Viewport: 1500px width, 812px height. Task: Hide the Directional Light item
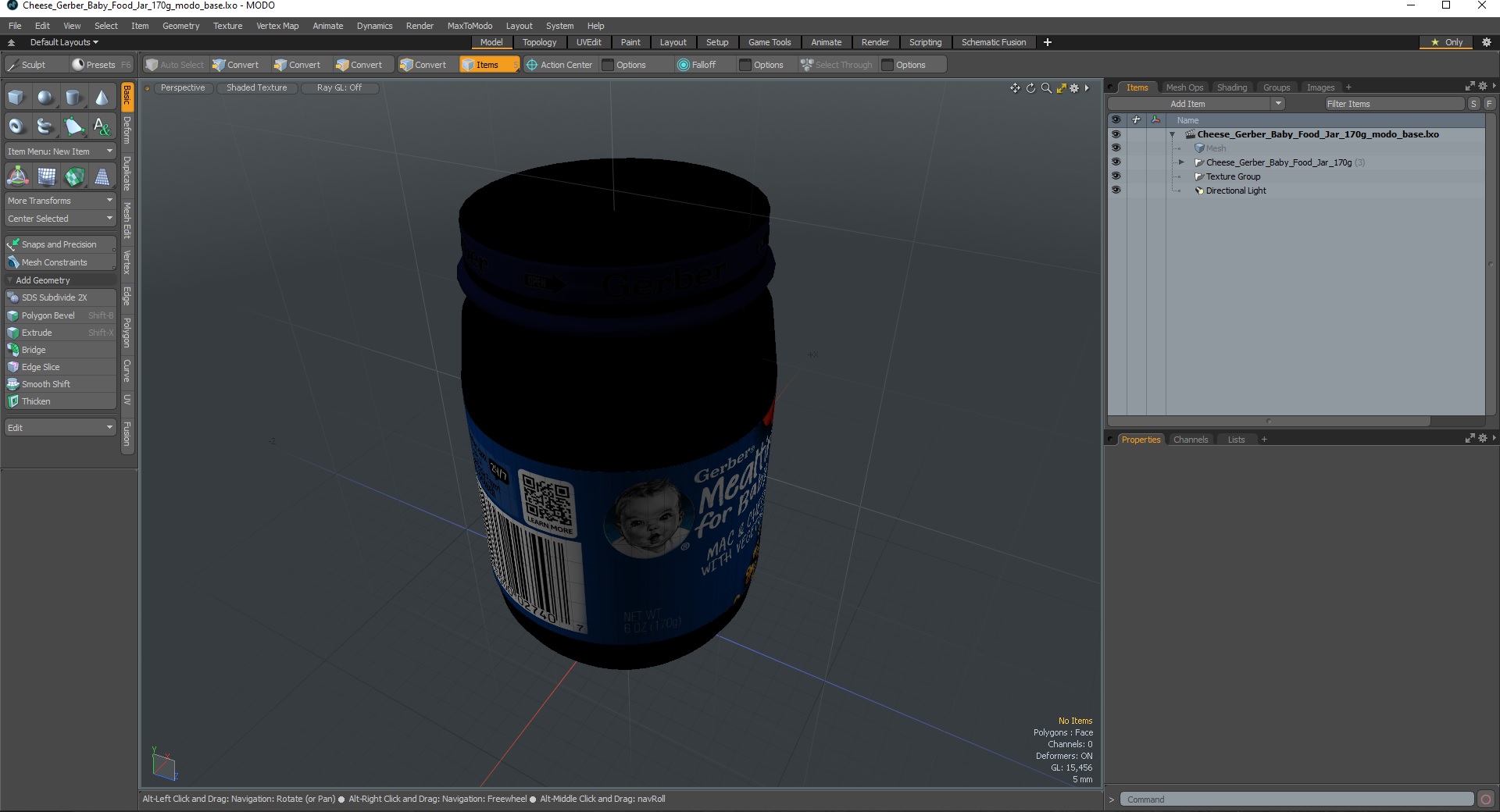tap(1116, 191)
